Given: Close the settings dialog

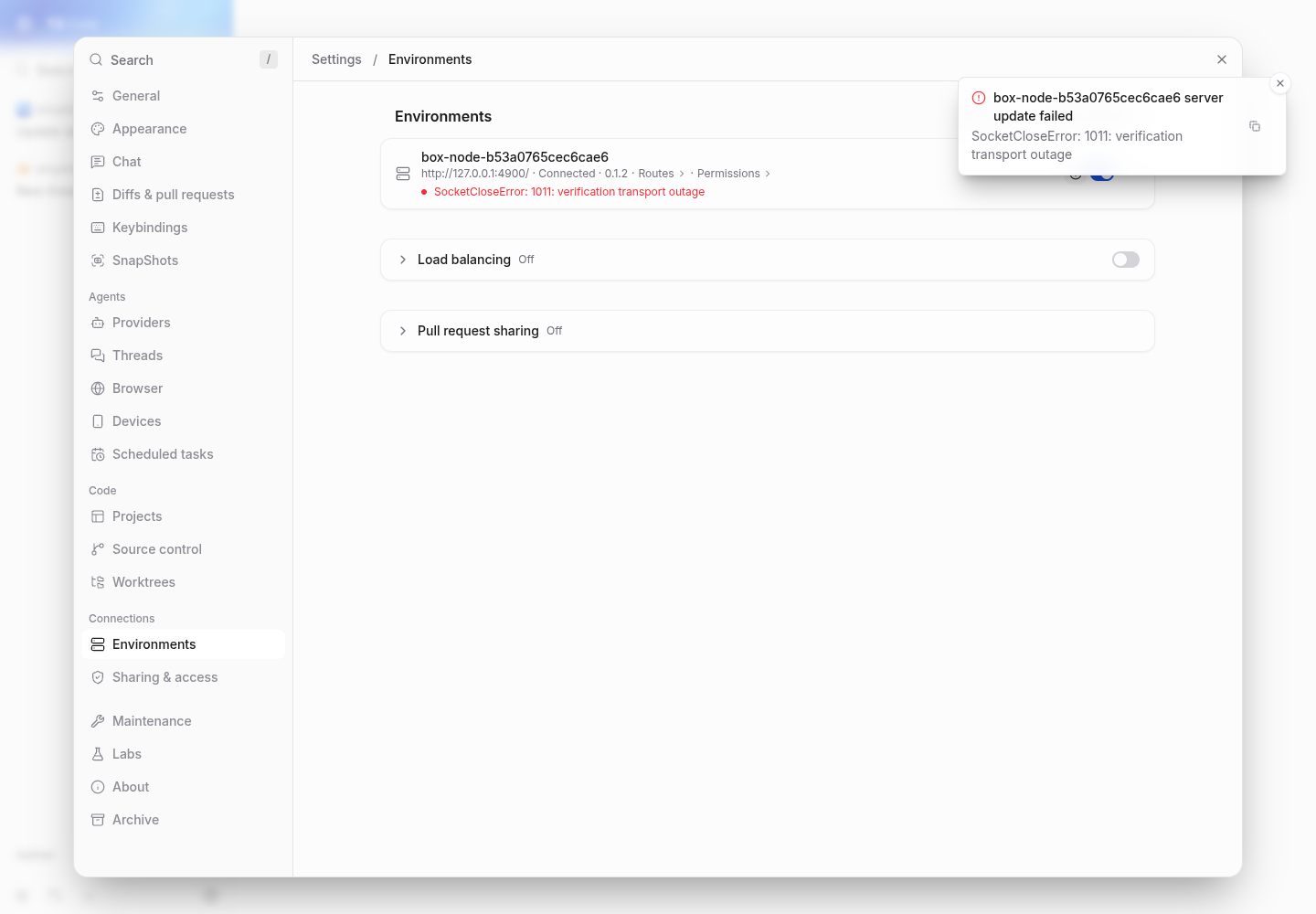Looking at the screenshot, I should [x=1222, y=59].
